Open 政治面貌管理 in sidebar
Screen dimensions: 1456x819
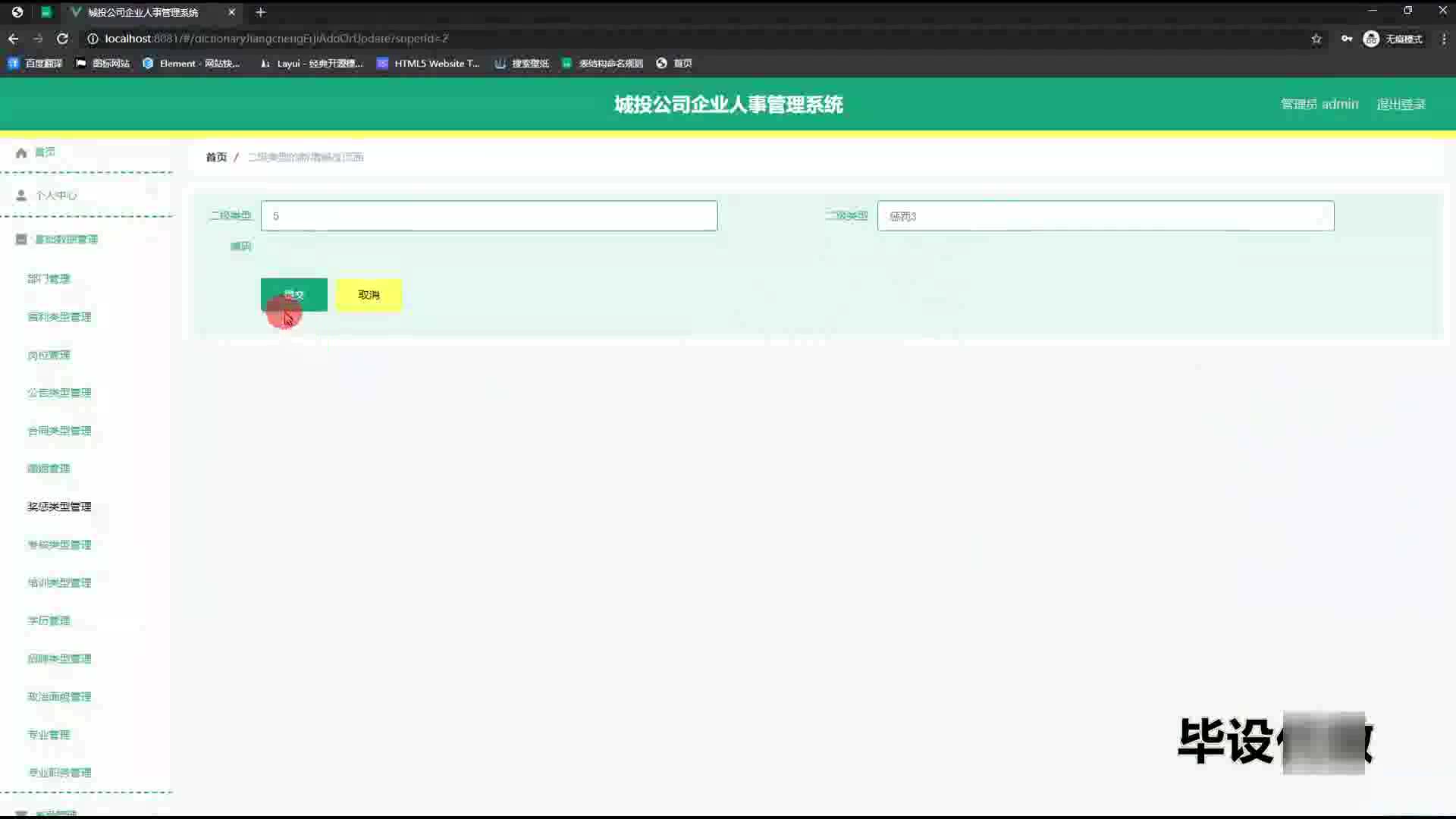coord(59,696)
